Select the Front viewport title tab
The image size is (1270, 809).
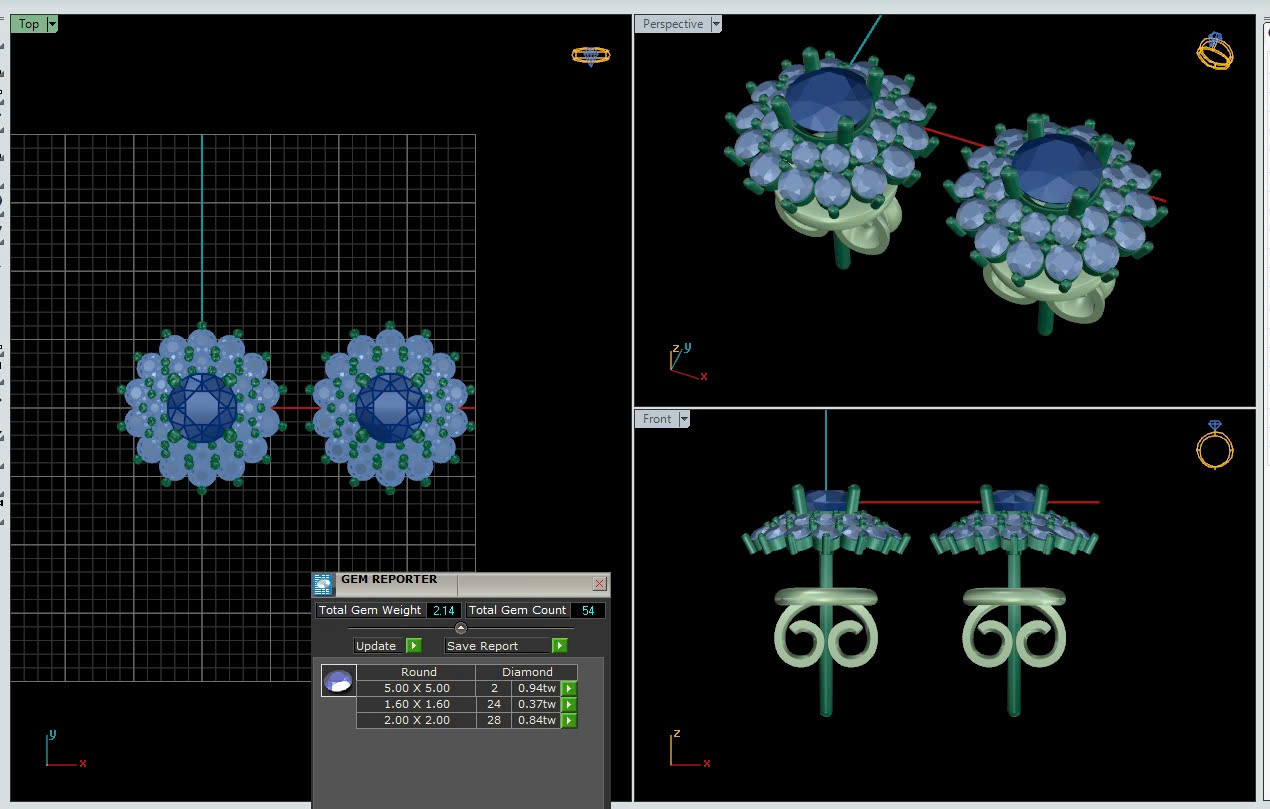point(656,419)
